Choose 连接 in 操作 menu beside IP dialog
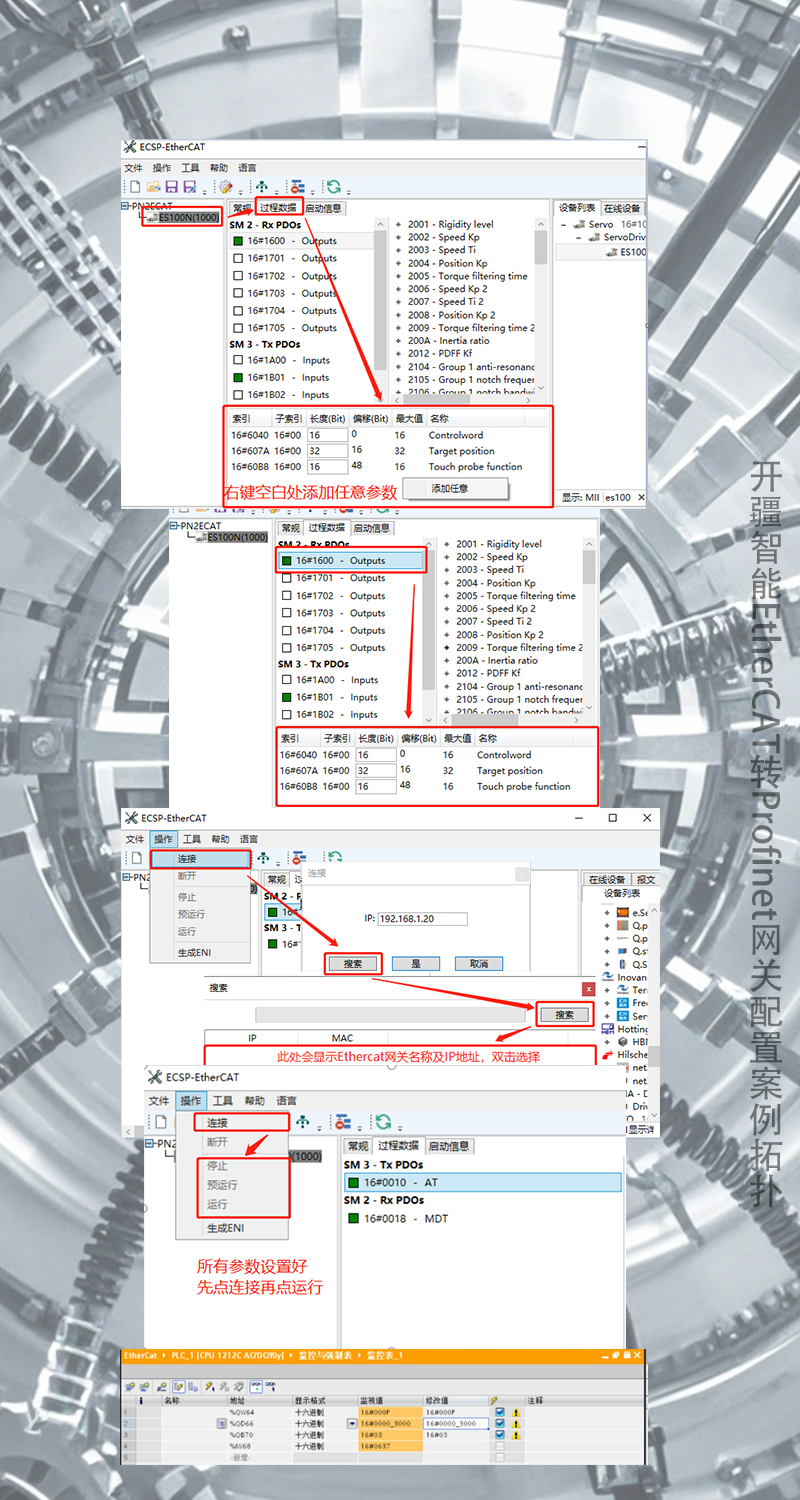Image resolution: width=800 pixels, height=1500 pixels. (x=199, y=859)
